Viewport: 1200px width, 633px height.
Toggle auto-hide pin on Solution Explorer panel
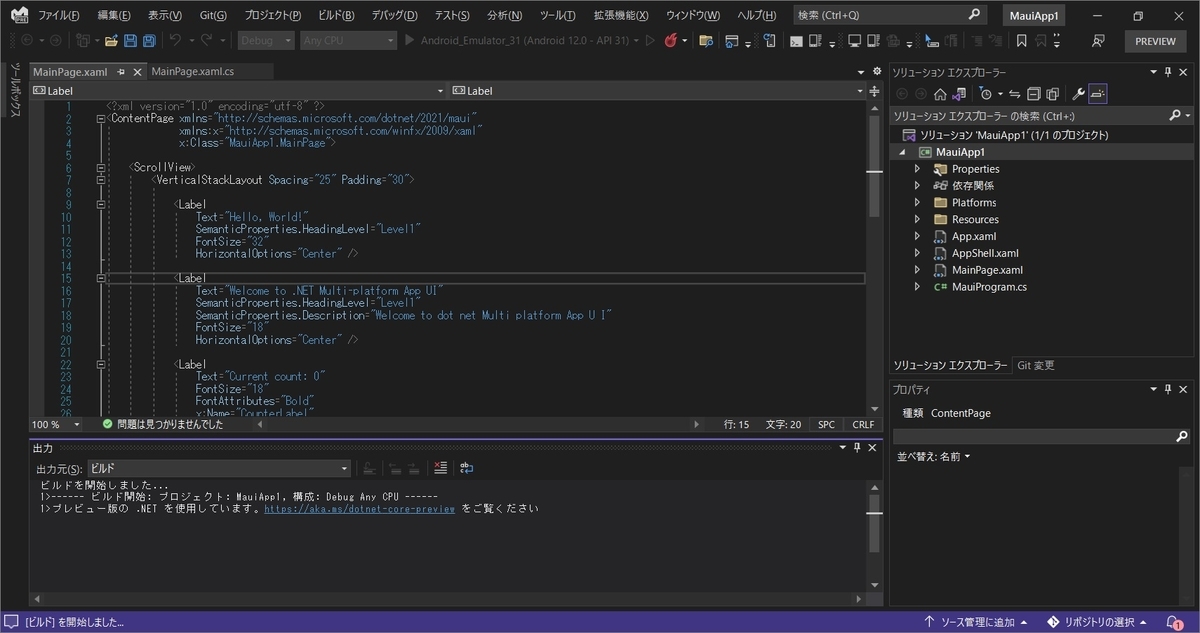(x=1167, y=72)
